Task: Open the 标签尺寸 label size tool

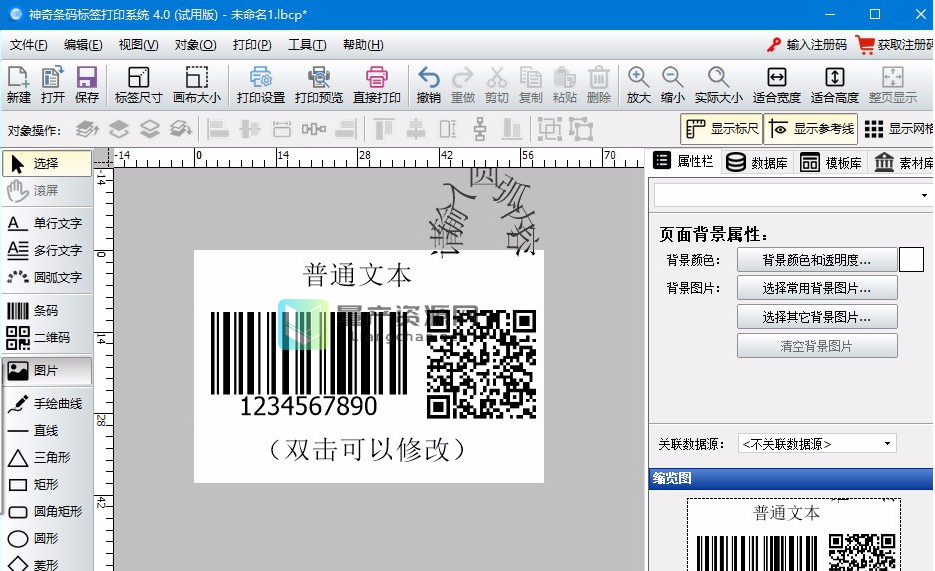Action: click(138, 85)
